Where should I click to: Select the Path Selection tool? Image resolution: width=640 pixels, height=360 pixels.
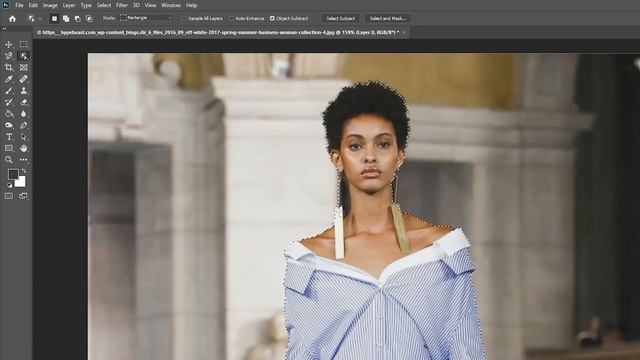click(24, 137)
